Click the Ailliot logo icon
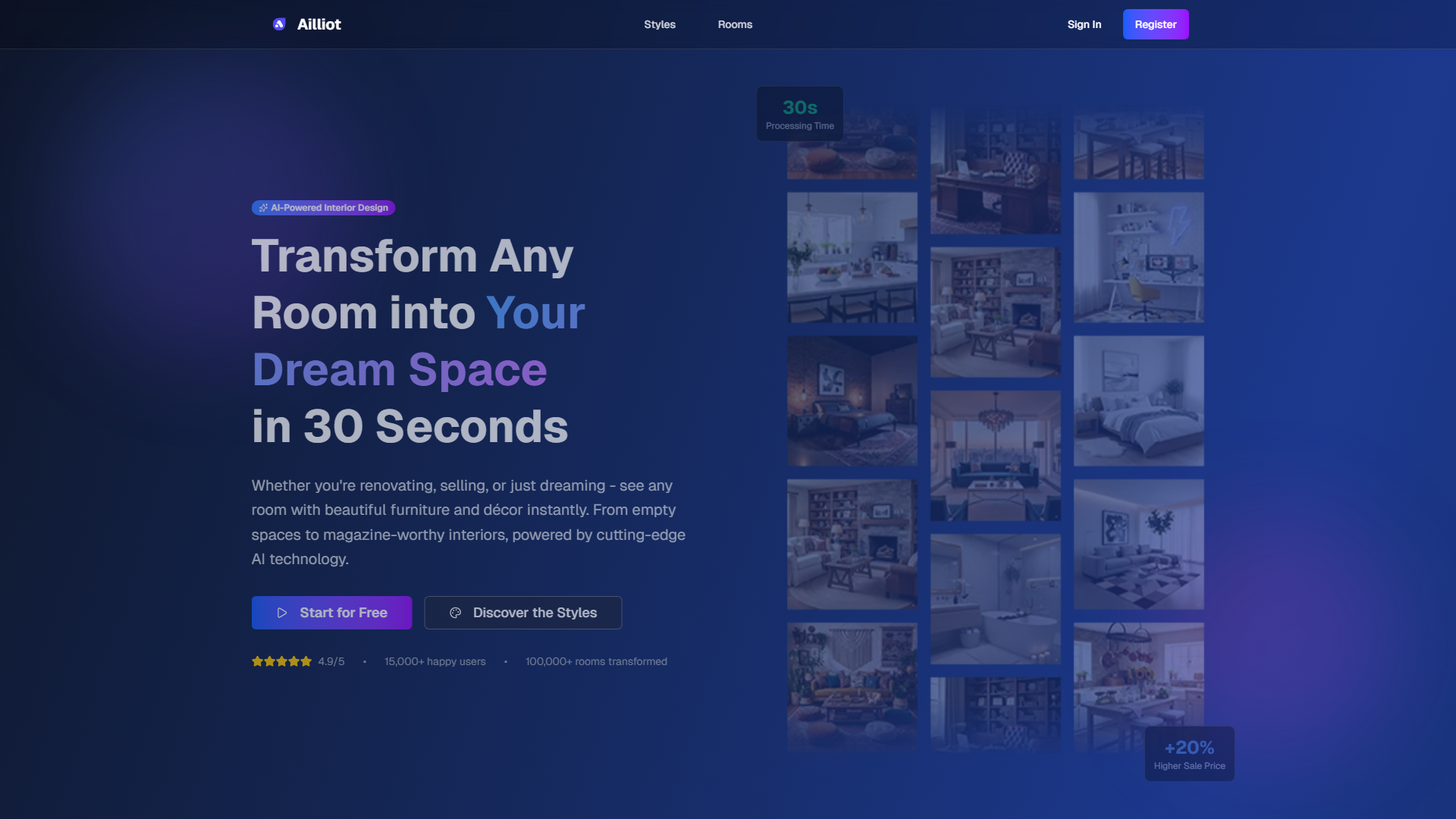This screenshot has width=1456, height=819. tap(279, 24)
